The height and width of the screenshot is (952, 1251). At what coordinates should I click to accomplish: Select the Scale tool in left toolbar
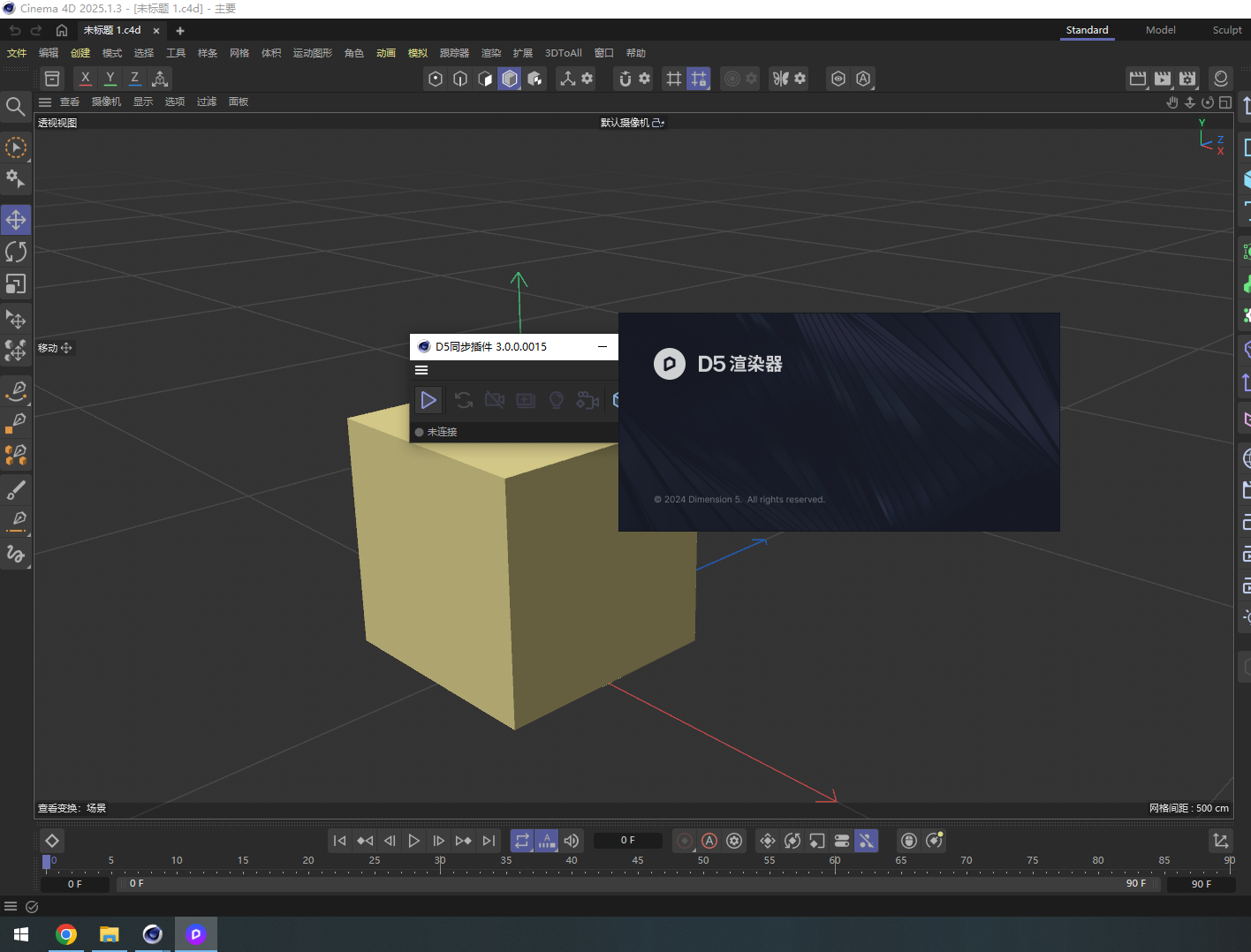16,284
